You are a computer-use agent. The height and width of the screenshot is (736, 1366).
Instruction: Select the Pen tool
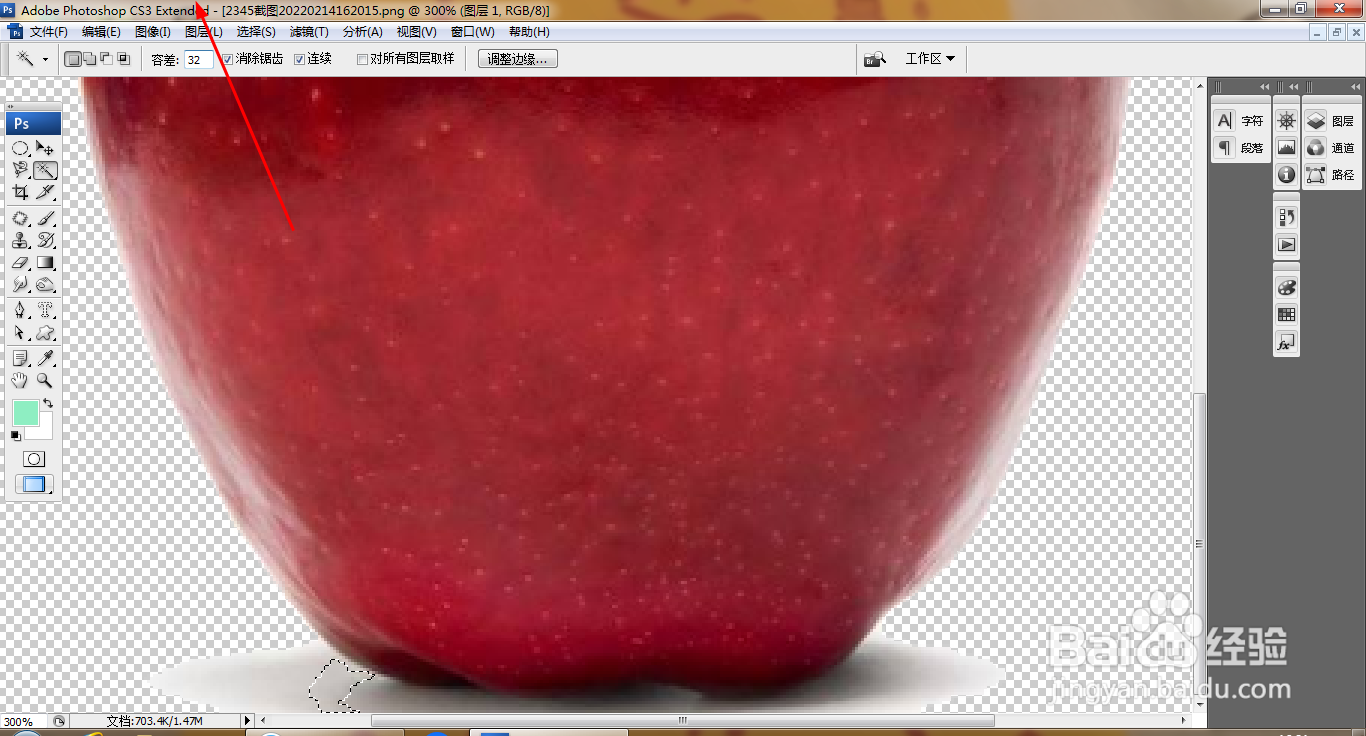pyautogui.click(x=20, y=310)
